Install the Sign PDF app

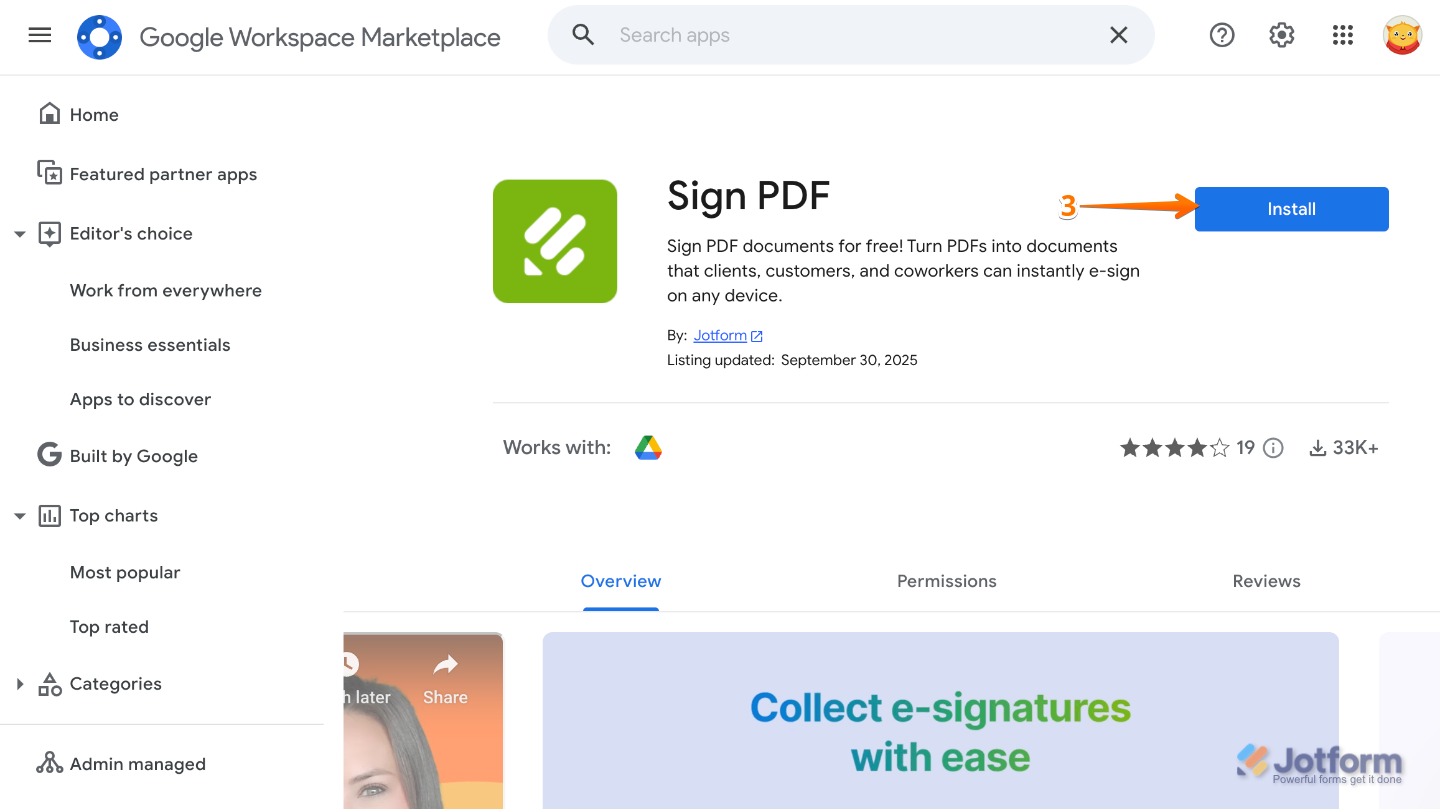(x=1291, y=209)
